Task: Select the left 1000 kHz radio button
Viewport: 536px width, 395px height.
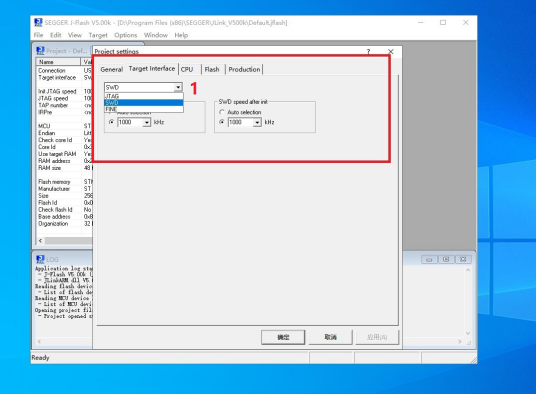Action: point(111,122)
